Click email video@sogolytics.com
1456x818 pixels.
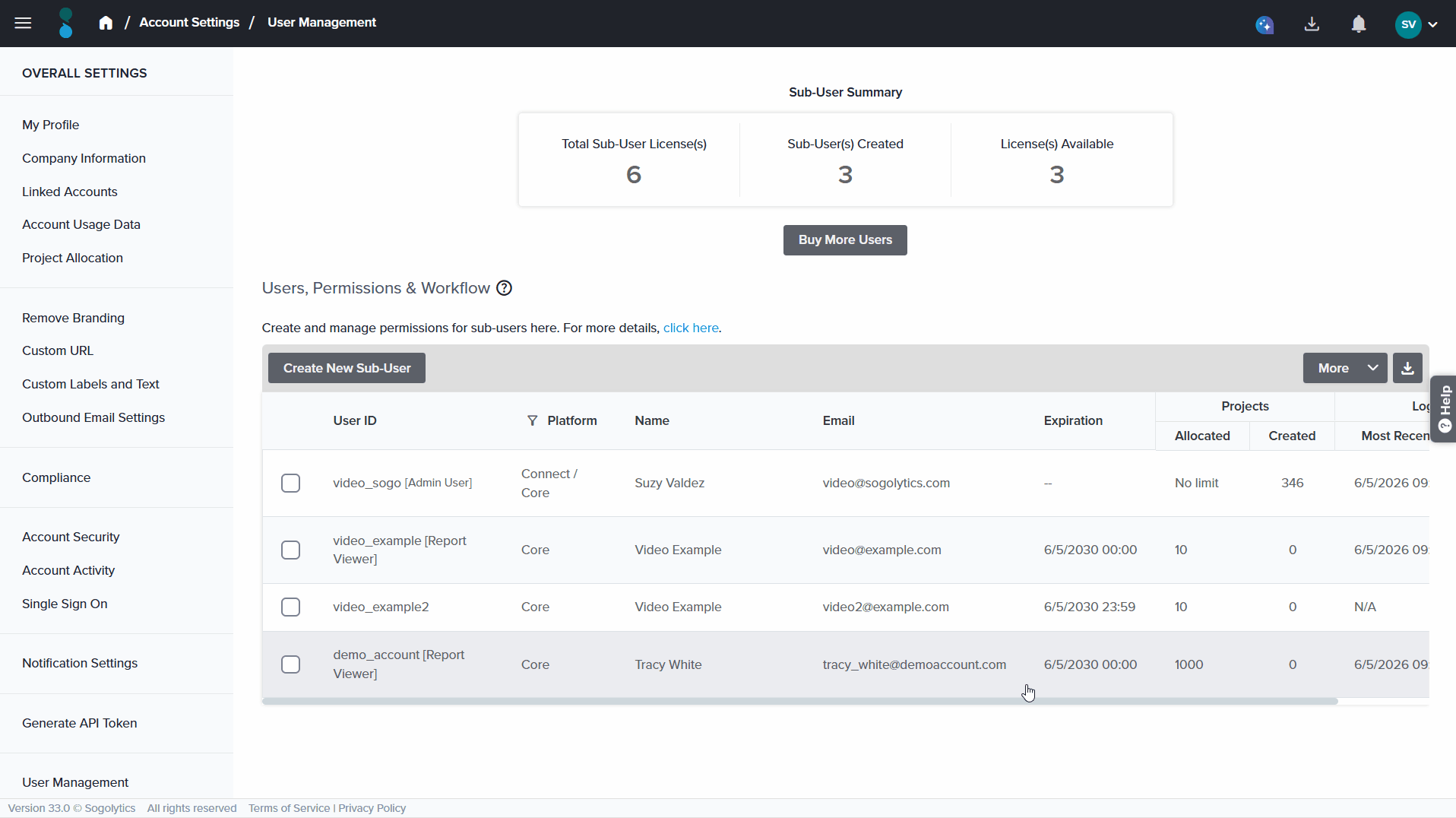886,483
